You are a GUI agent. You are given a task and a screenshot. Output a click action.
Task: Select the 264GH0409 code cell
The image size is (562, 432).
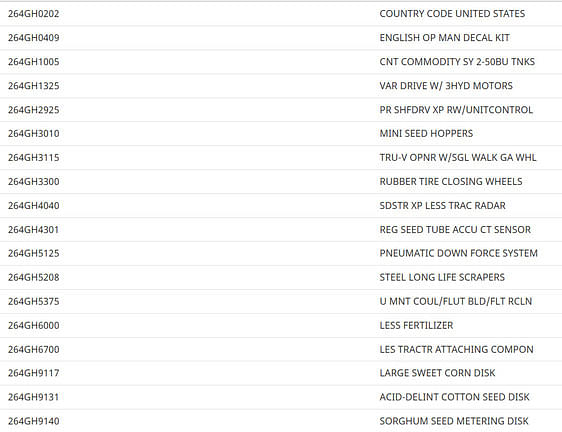click(x=34, y=38)
